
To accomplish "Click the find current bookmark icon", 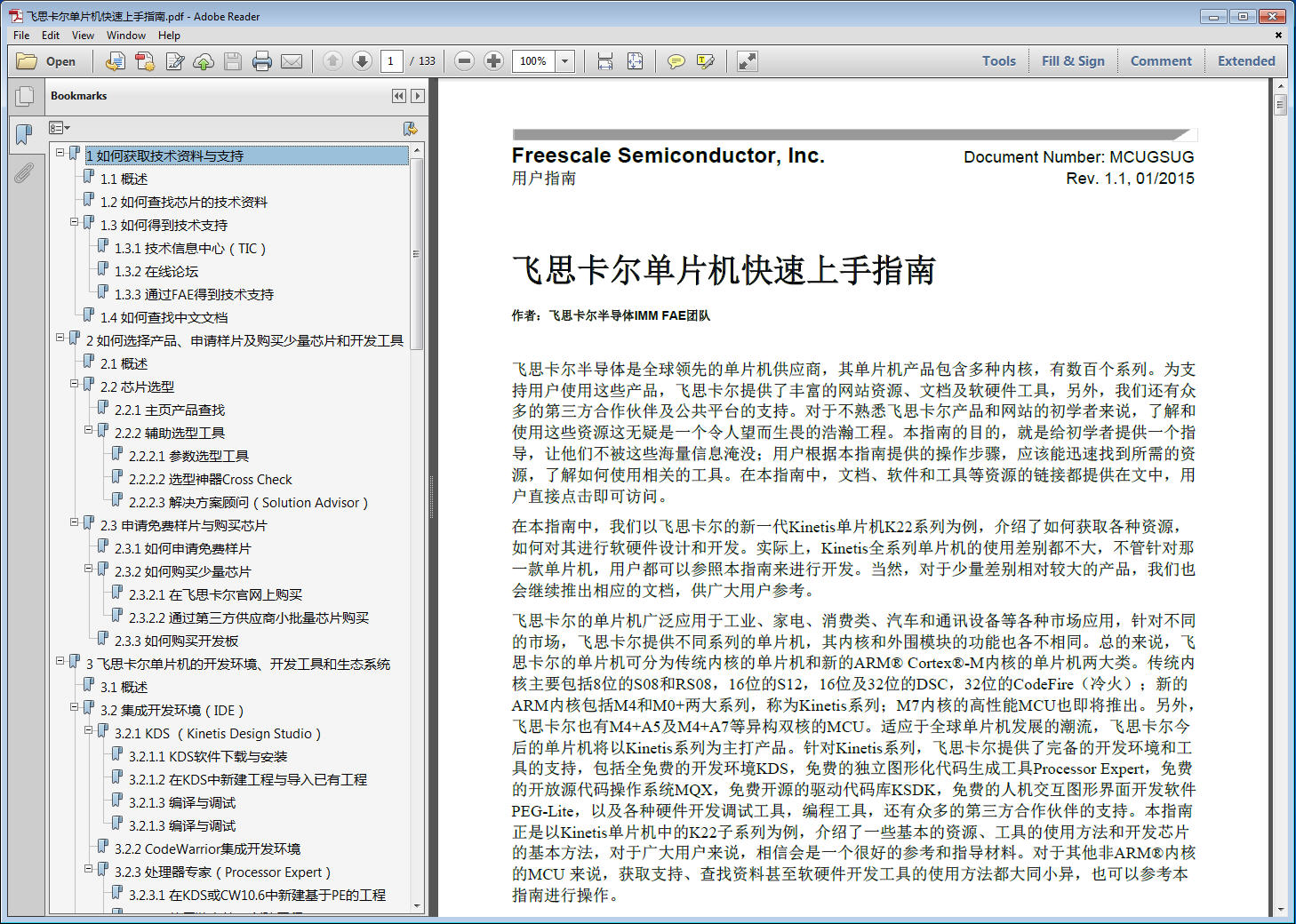I will coord(411,129).
